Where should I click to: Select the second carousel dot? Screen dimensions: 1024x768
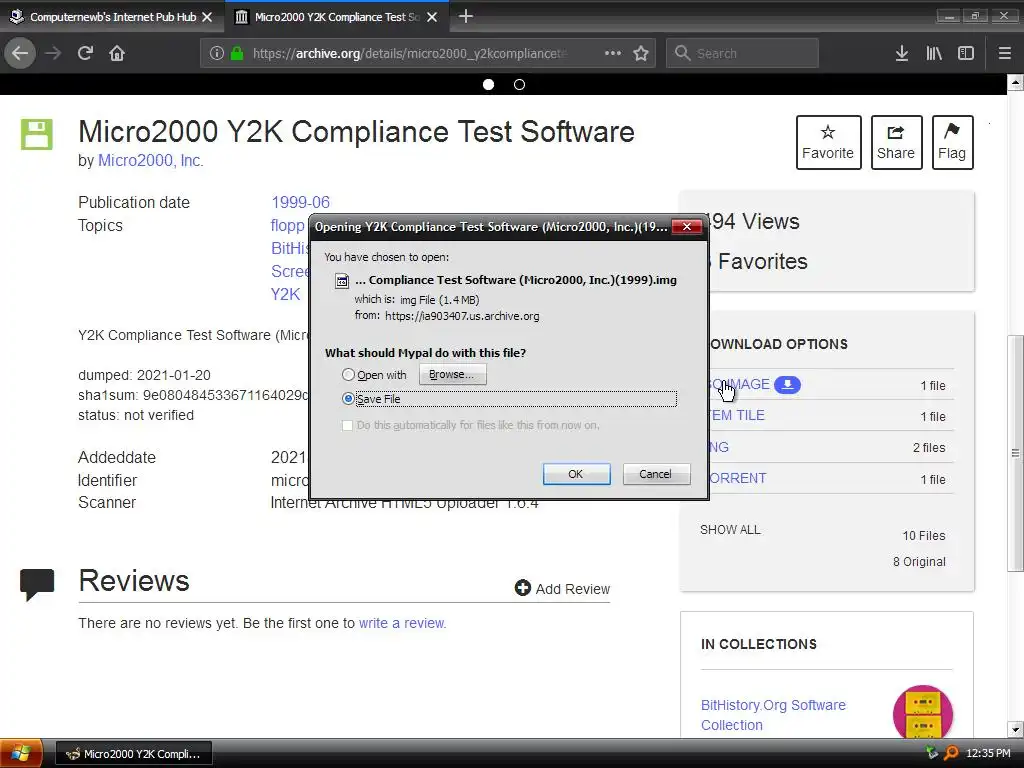[x=519, y=84]
